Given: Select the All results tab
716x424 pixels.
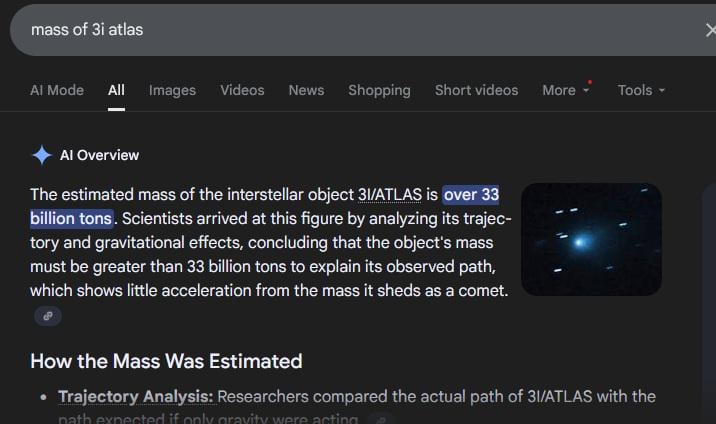Looking at the screenshot, I should [x=116, y=90].
